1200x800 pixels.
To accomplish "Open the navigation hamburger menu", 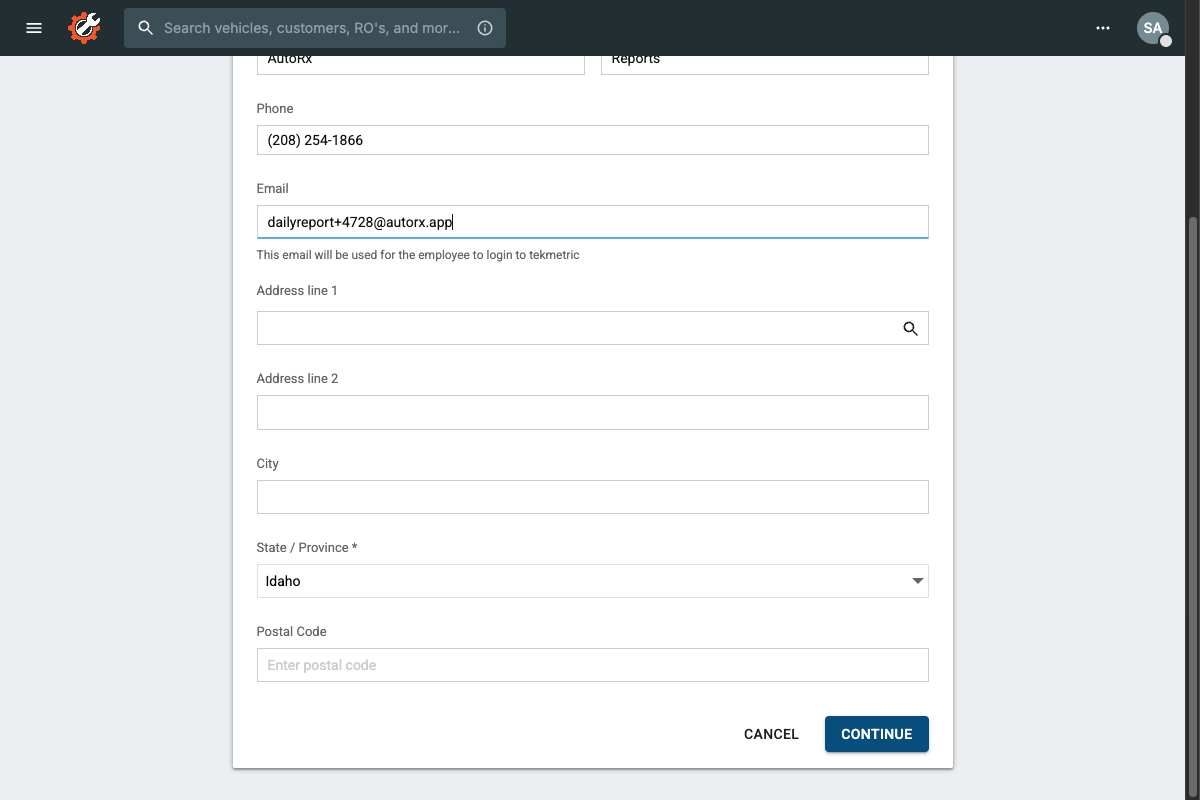I will [33, 27].
